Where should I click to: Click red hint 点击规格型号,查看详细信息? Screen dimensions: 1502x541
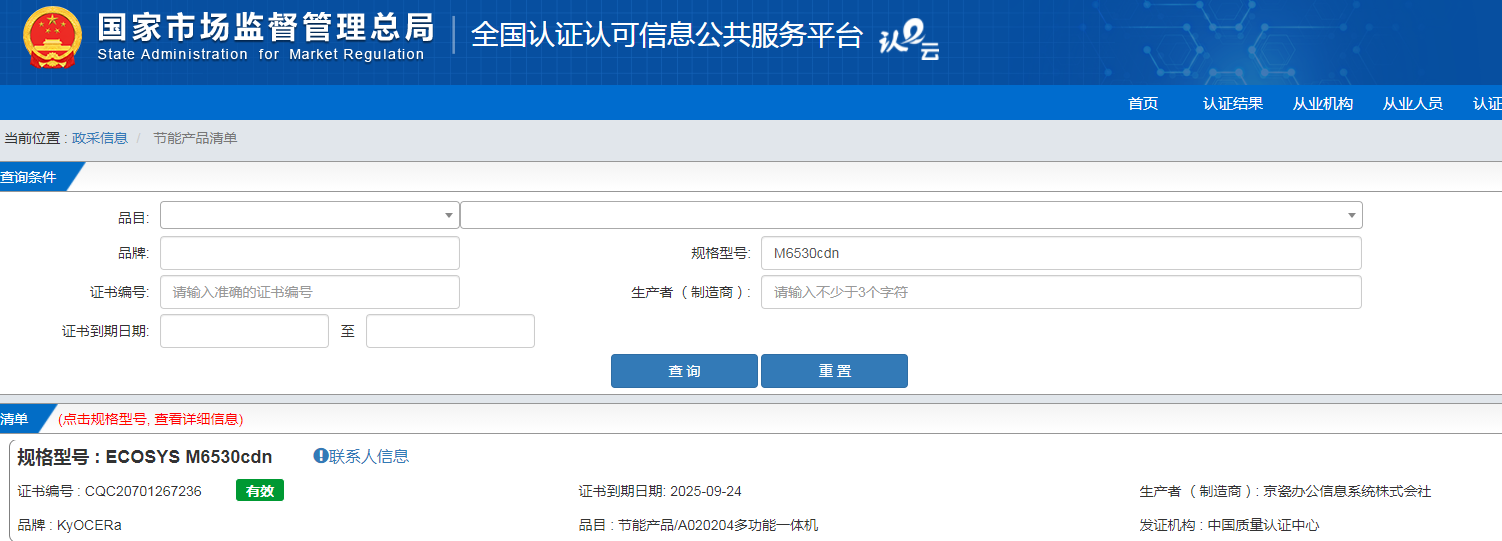tap(150, 419)
